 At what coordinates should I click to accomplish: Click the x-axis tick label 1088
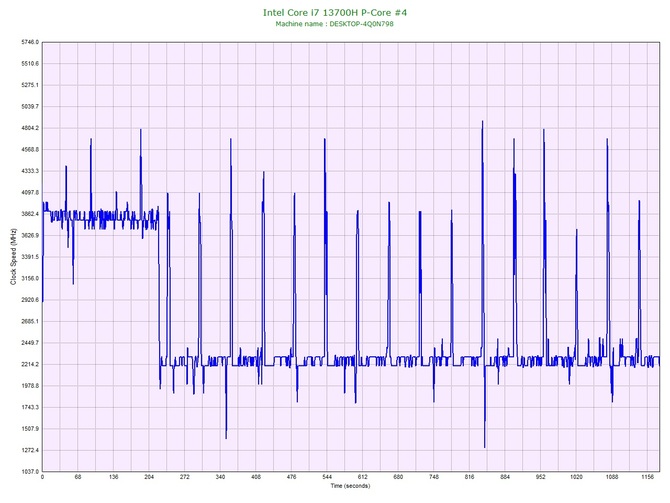[x=612, y=477]
